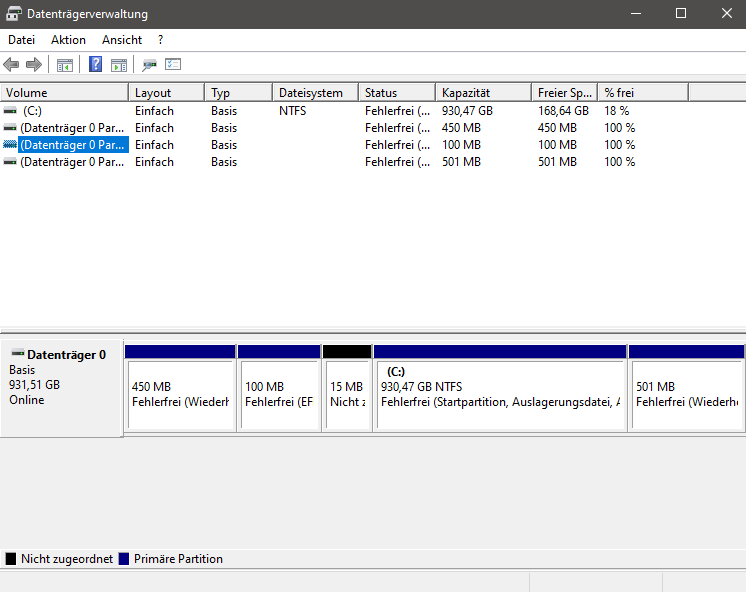This screenshot has height=592, width=746.
Task: Maximize the Datenträgerverwaltung window
Action: 681,13
